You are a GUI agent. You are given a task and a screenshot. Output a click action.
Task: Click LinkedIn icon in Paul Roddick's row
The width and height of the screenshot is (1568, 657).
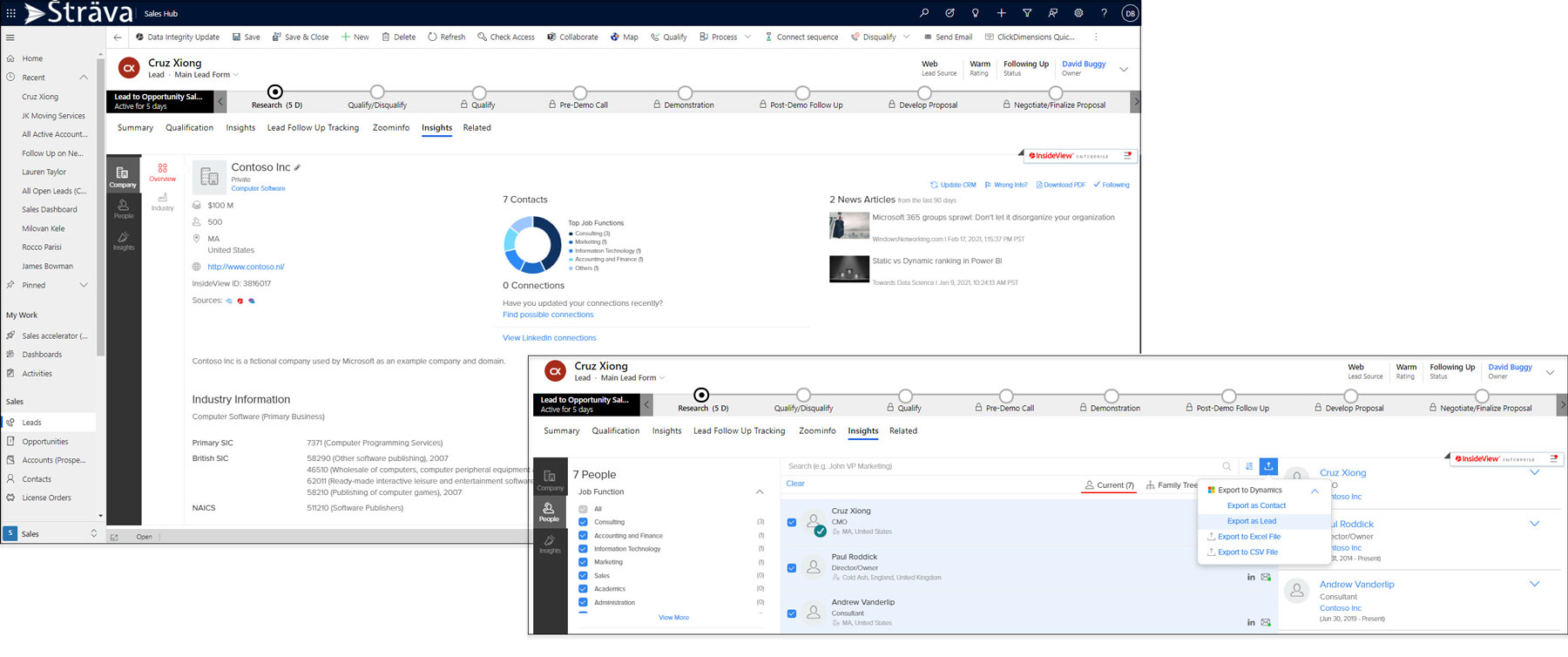click(x=1251, y=577)
